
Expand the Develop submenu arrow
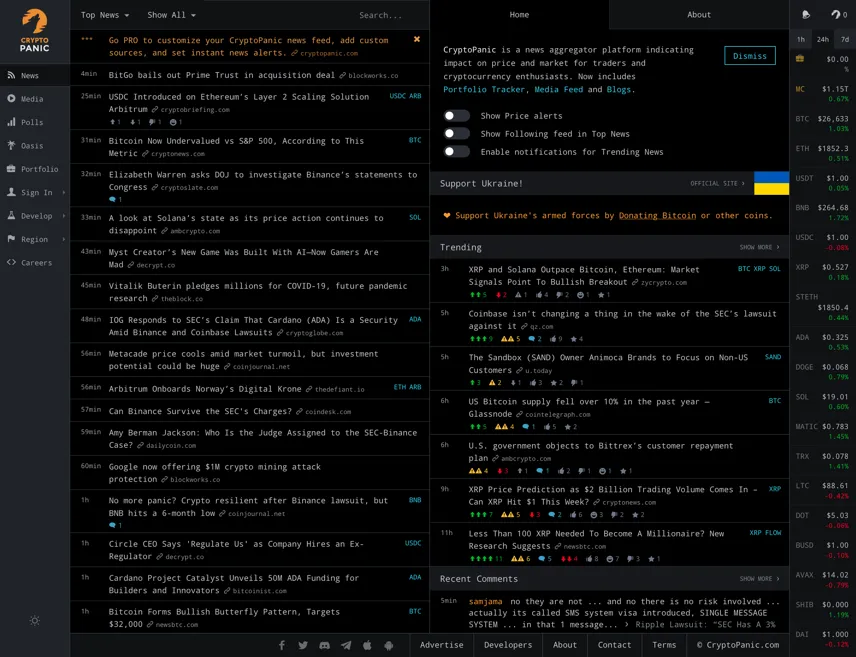click(64, 216)
